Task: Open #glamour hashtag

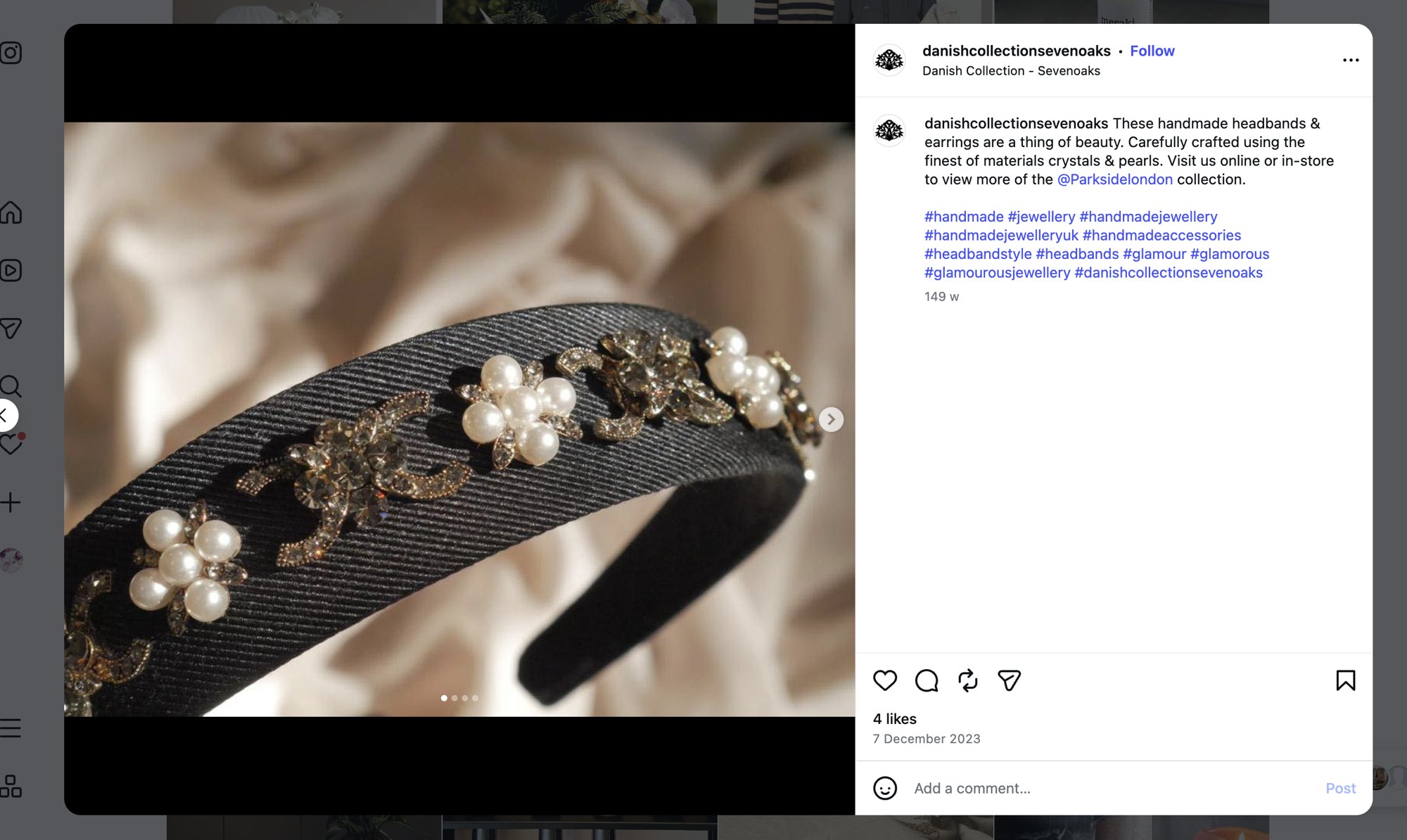Action: (1154, 254)
